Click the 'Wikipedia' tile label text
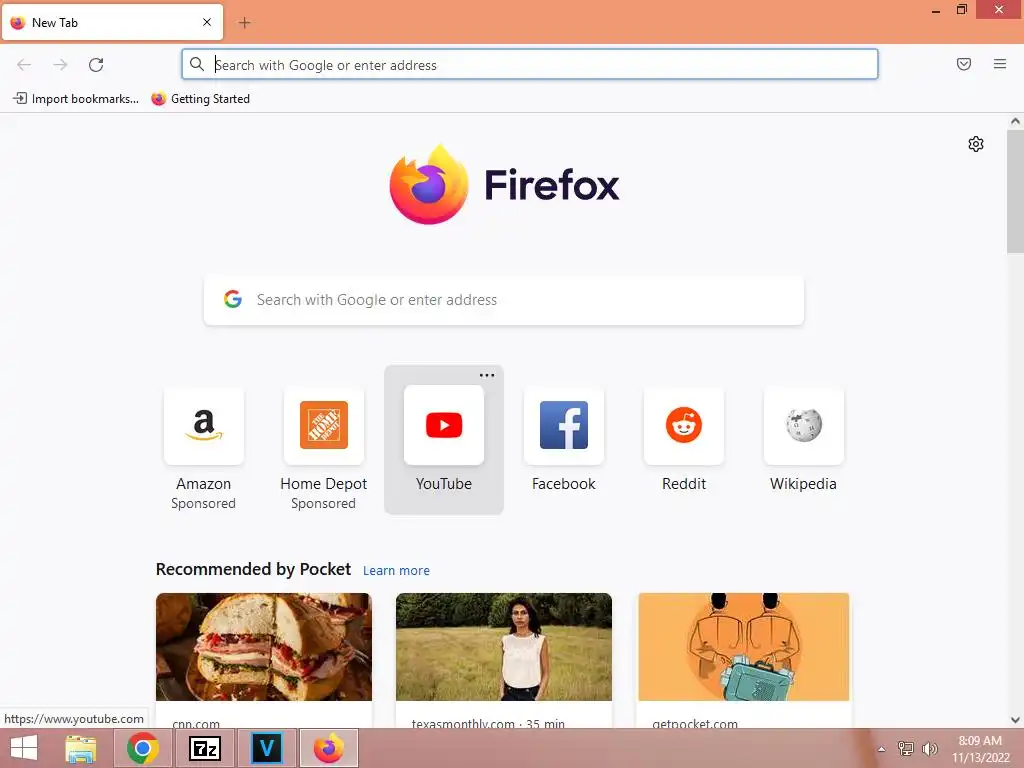Viewport: 1024px width, 768px height. (803, 484)
